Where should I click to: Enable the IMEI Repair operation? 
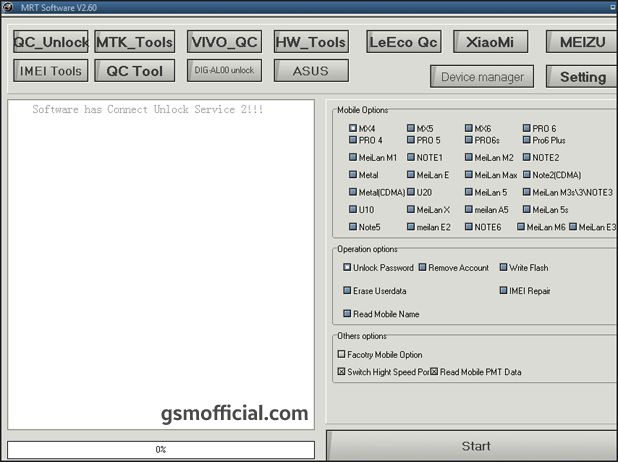coord(503,290)
